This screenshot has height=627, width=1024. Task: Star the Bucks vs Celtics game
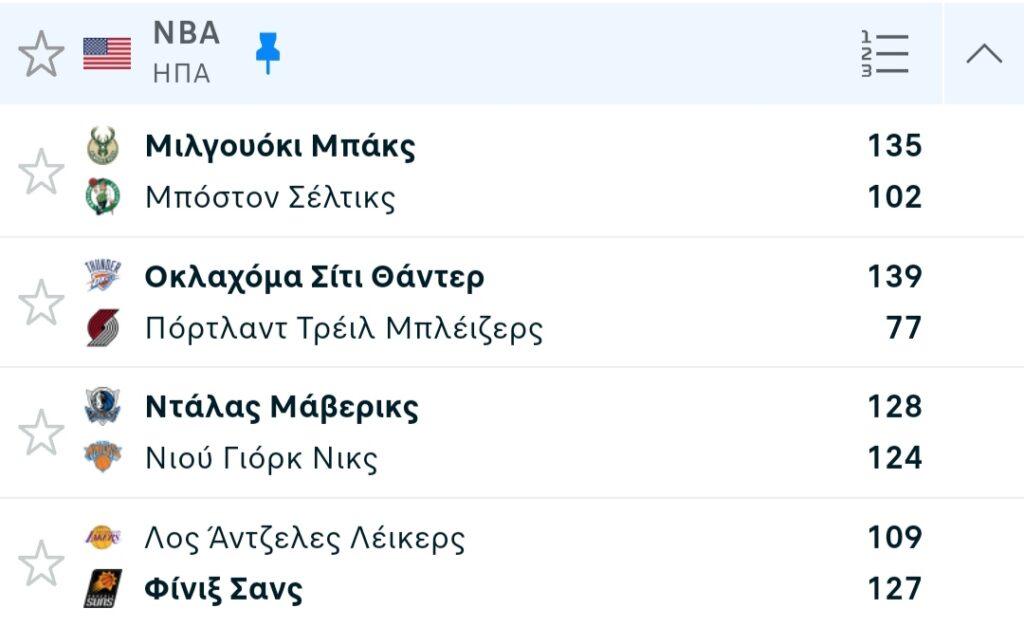click(41, 172)
